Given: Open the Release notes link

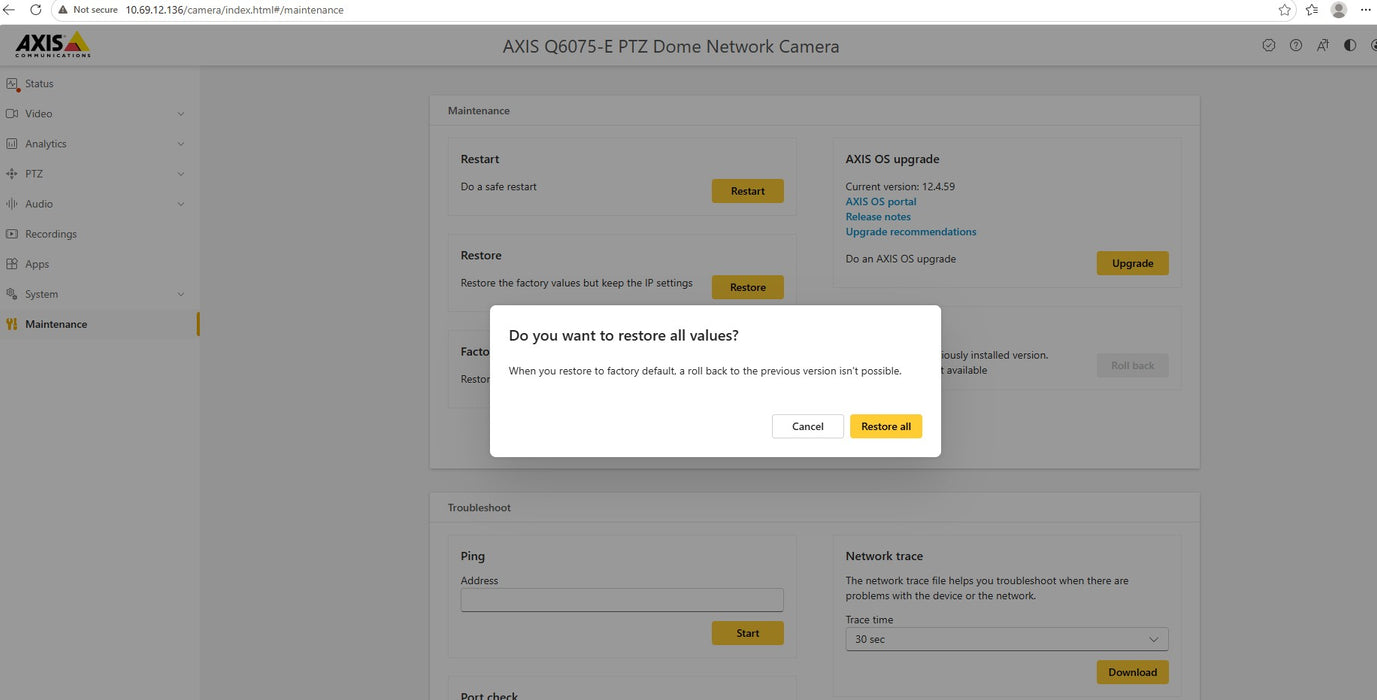Looking at the screenshot, I should pyautogui.click(x=878, y=217).
